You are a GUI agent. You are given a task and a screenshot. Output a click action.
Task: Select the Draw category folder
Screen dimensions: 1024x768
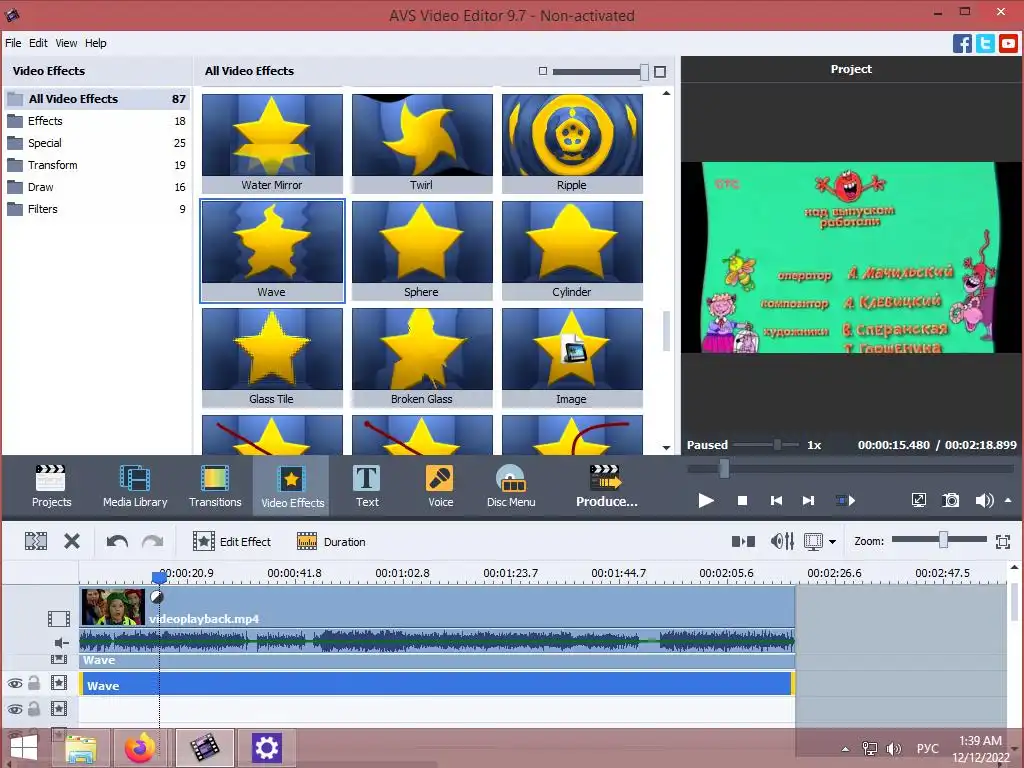[97, 187]
